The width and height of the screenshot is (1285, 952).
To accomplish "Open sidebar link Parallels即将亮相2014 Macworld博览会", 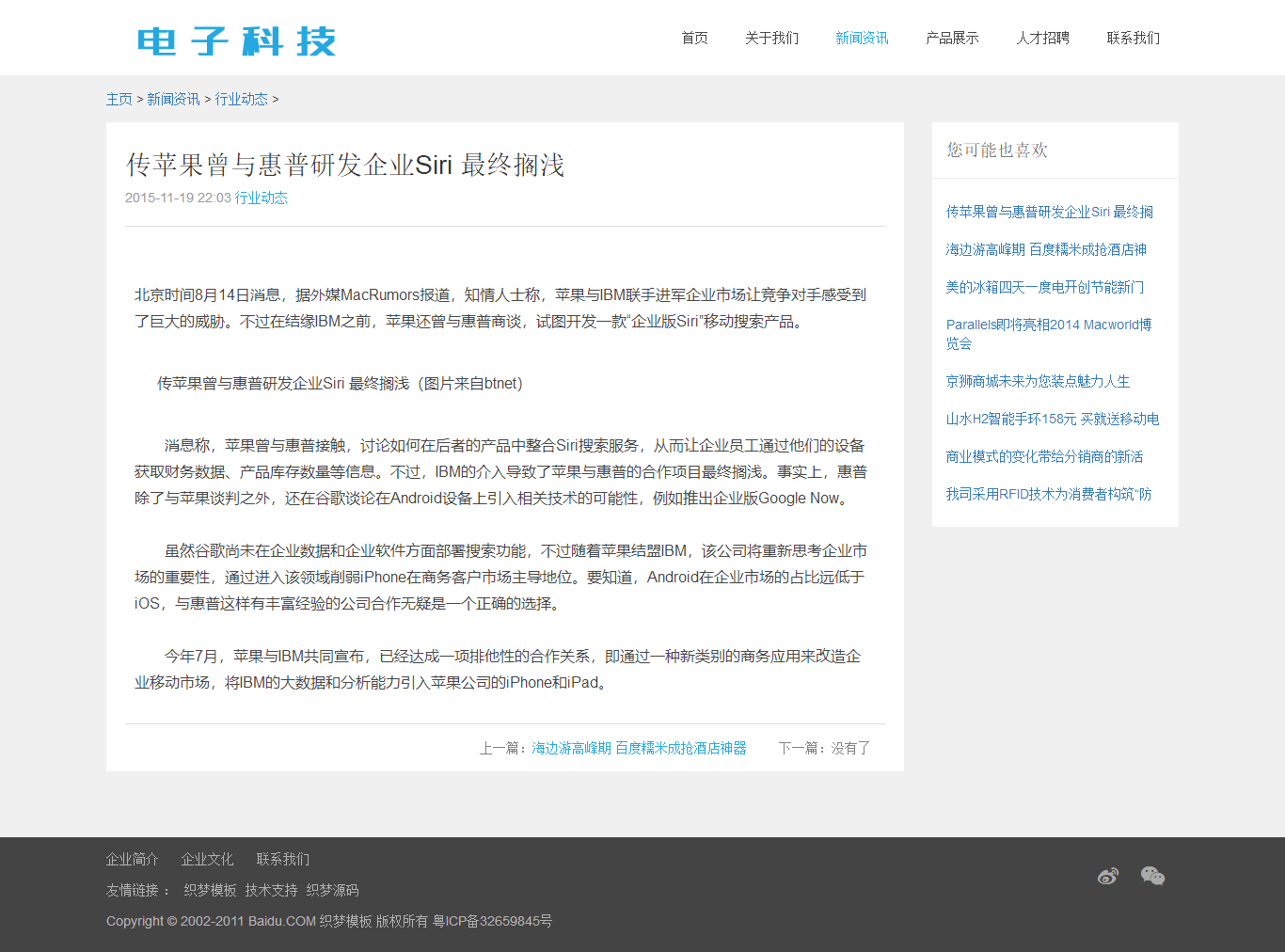I will coord(1049,334).
